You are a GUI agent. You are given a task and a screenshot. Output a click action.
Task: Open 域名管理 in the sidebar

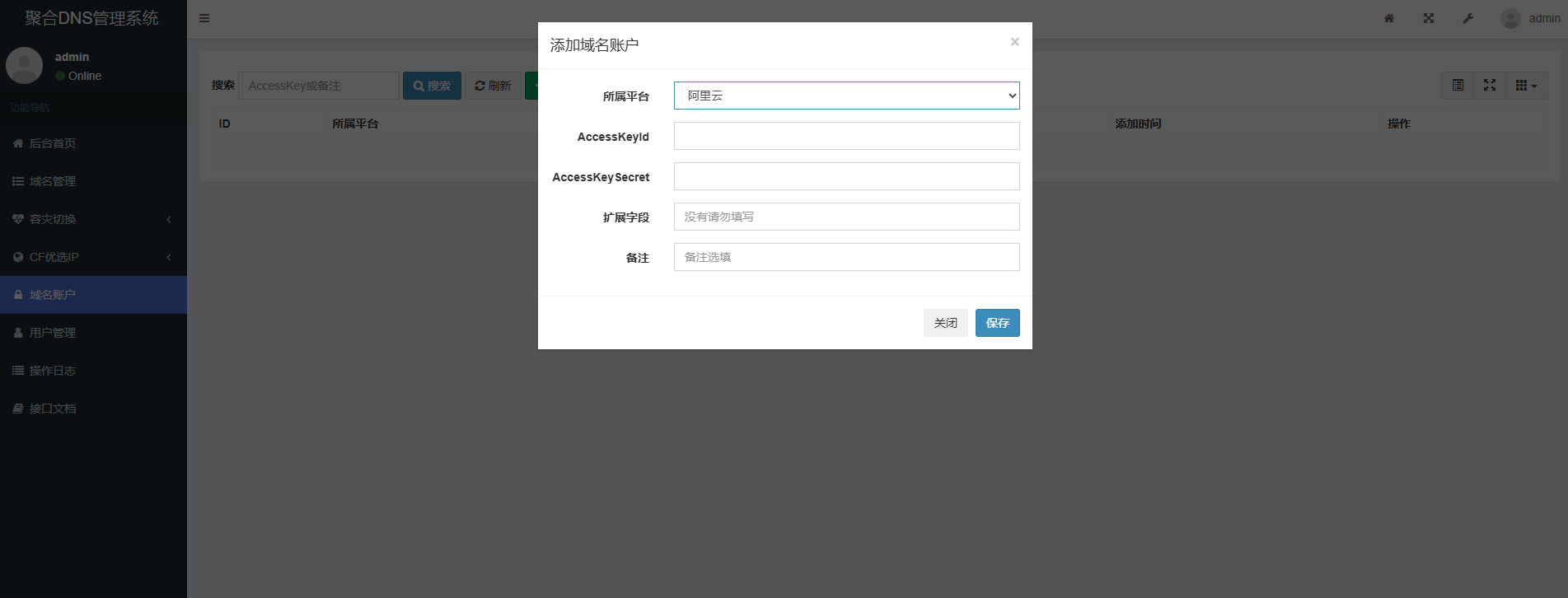(53, 181)
